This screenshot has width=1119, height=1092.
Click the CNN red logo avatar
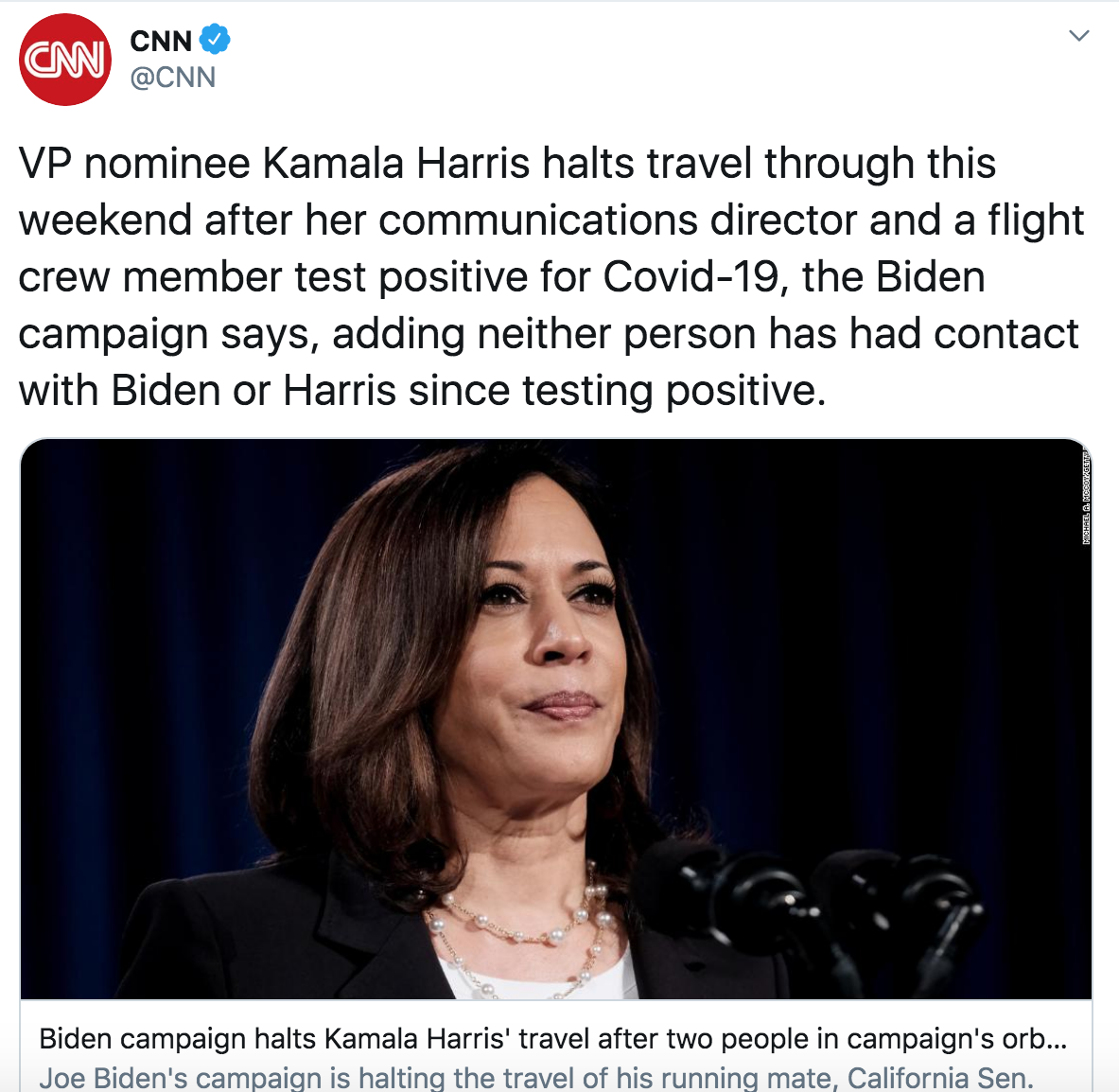click(x=65, y=60)
